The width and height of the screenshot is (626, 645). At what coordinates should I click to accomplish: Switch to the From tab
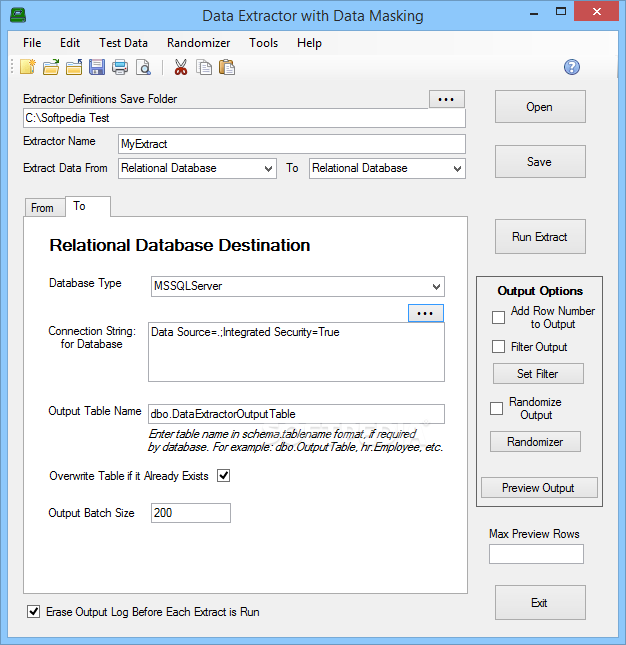[44, 207]
